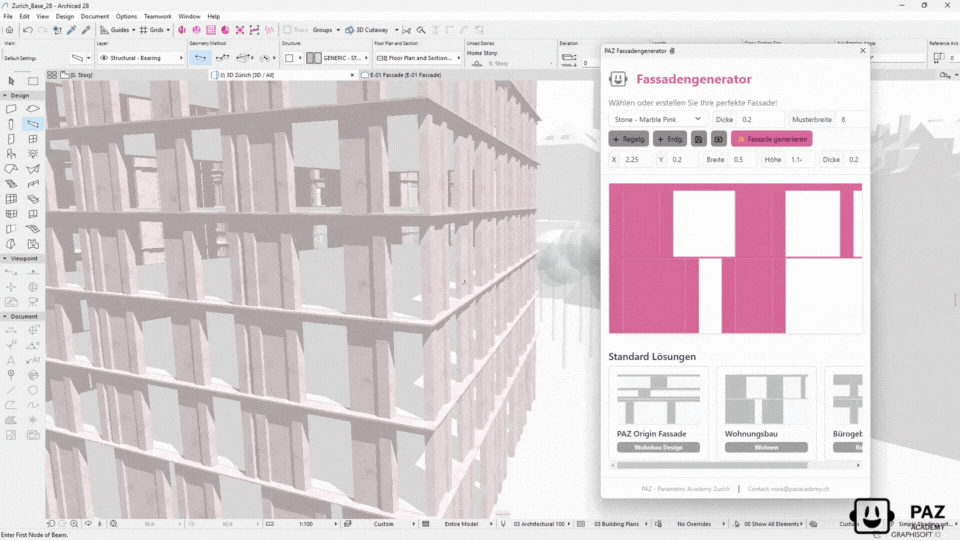Click the horizontal scrollbar under Standard Lösungen
960x540 pixels.
pyautogui.click(x=712, y=465)
